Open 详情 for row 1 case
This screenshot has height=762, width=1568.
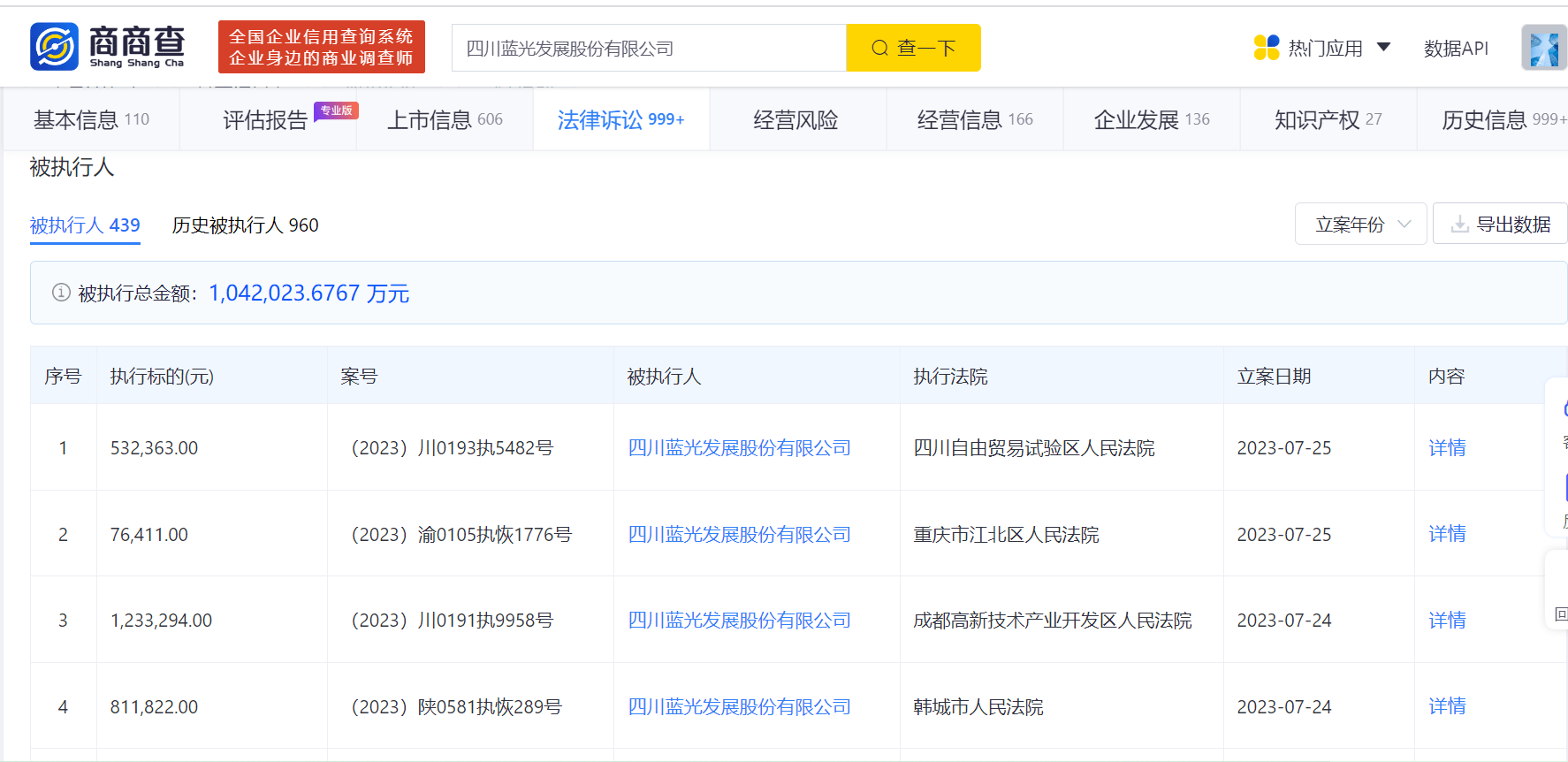point(1446,448)
